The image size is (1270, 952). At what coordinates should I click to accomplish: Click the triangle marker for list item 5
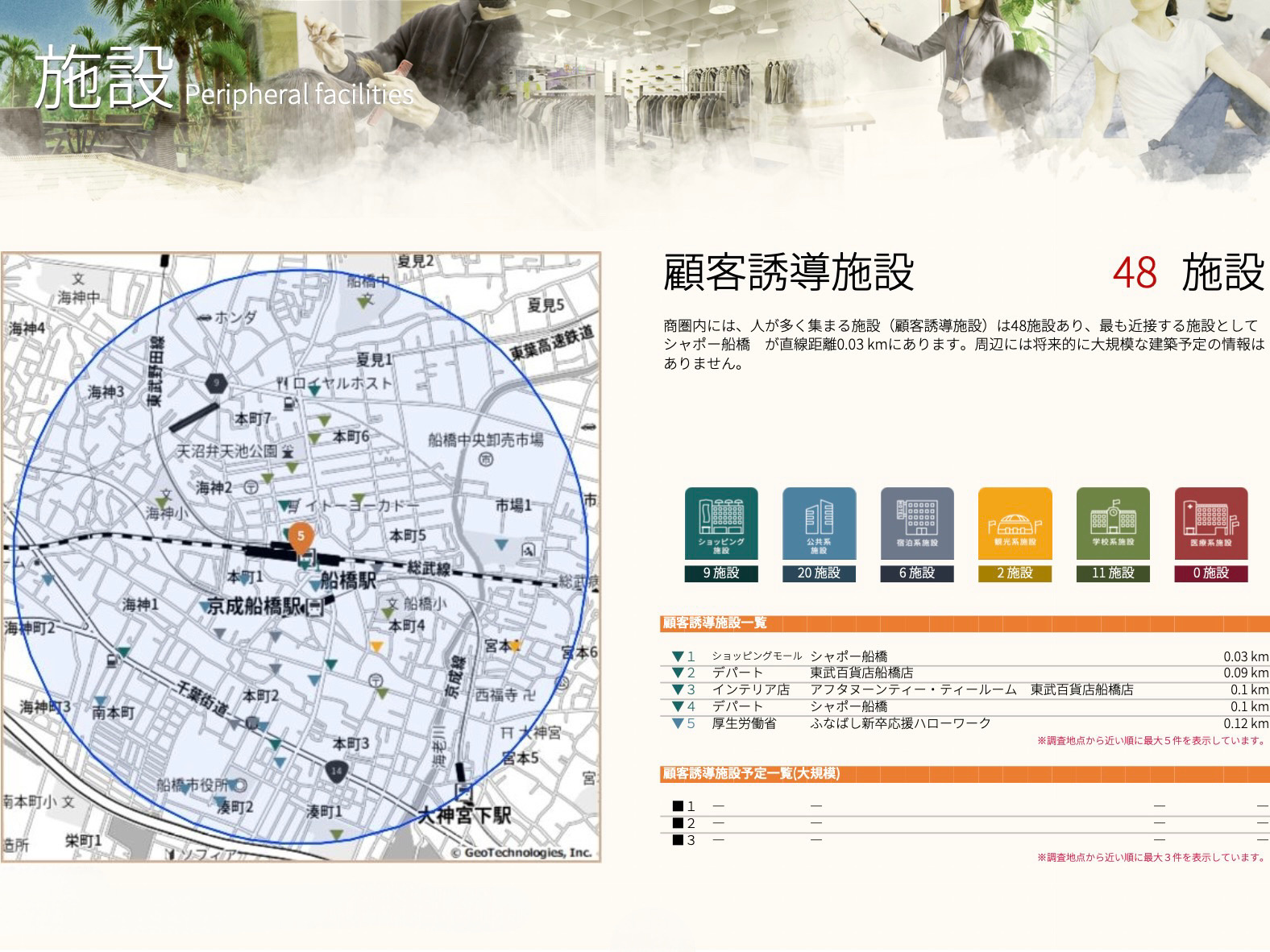coord(678,723)
